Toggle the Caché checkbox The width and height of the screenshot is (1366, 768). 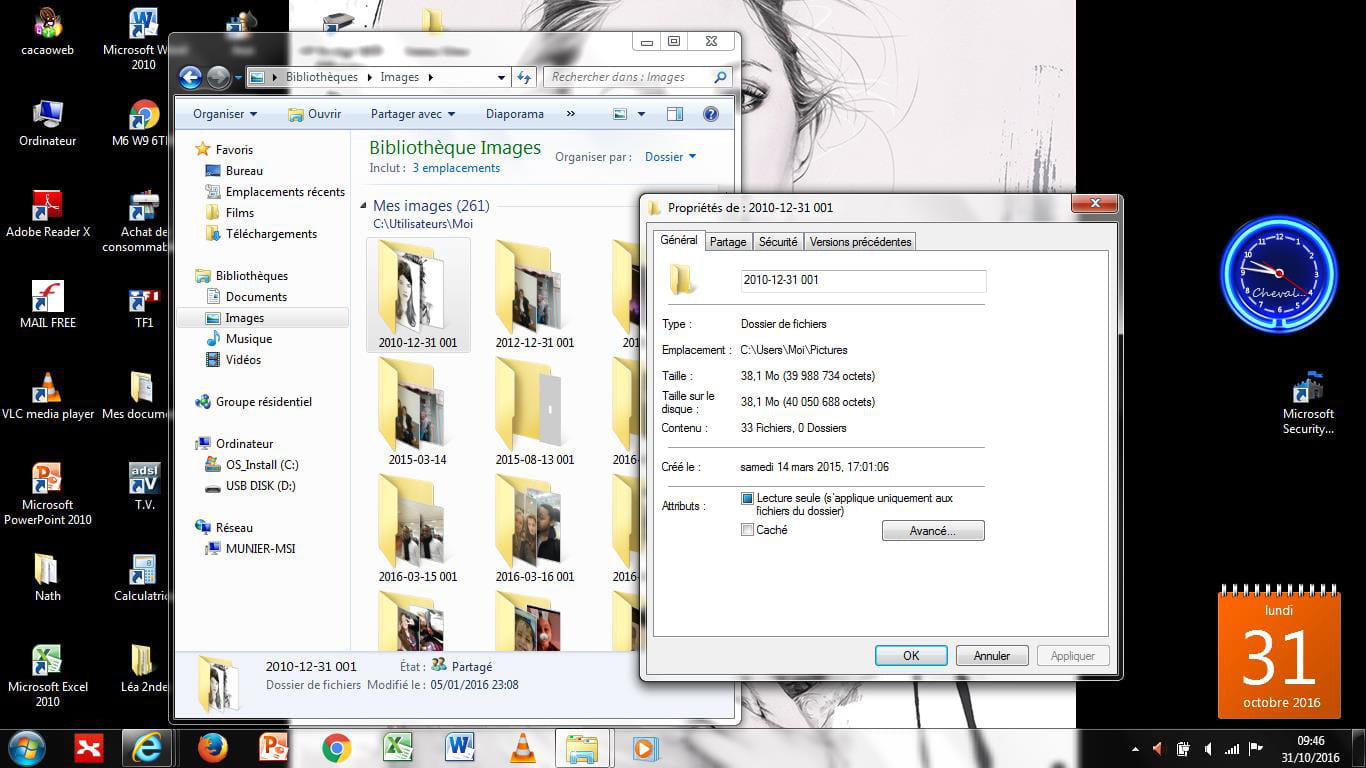pos(747,530)
